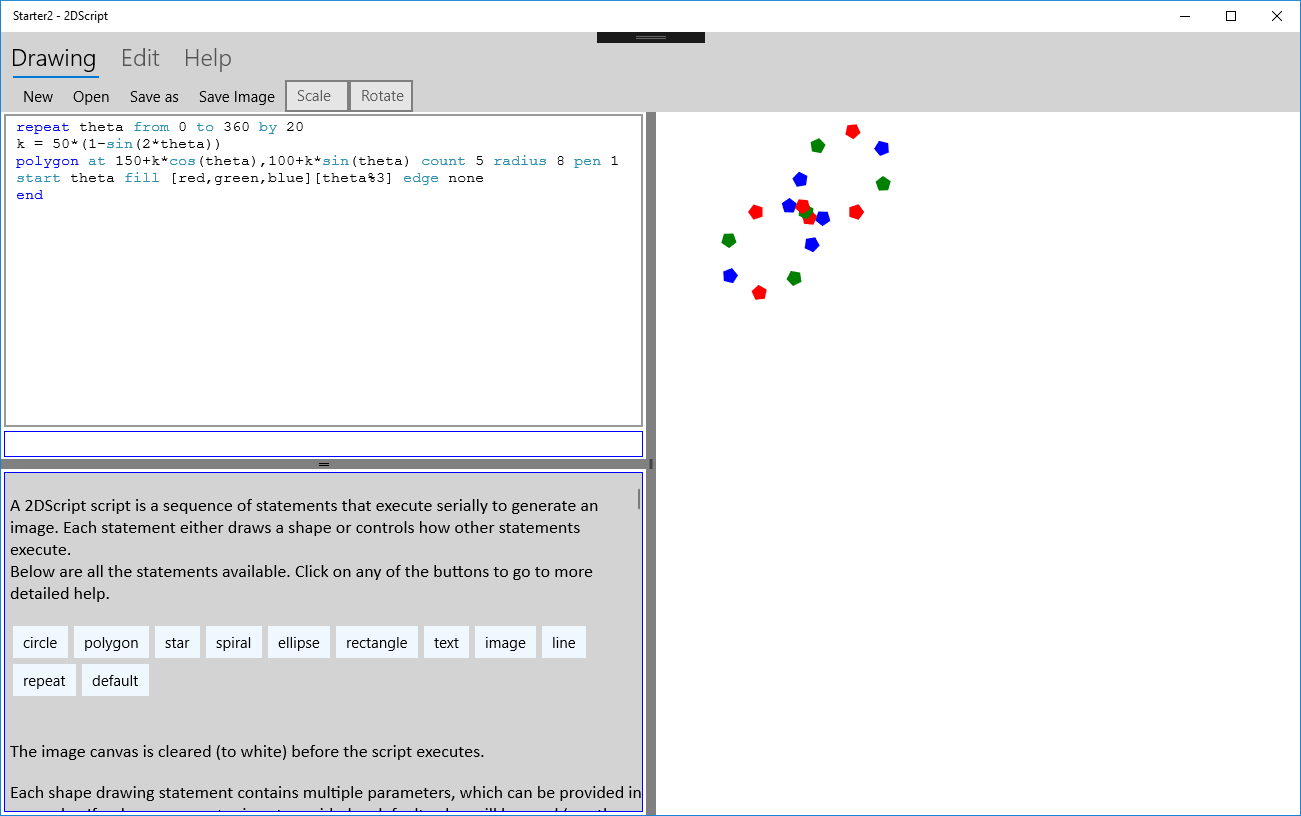Click Open to load a script
The image size is (1301, 816).
point(91,97)
